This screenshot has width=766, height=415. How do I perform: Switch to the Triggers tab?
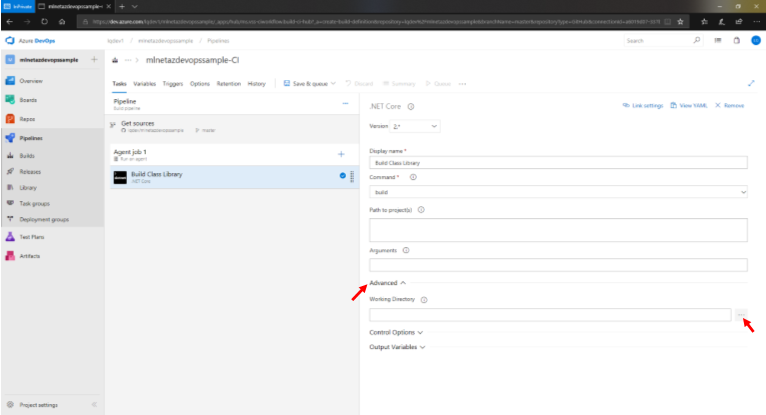click(172, 84)
